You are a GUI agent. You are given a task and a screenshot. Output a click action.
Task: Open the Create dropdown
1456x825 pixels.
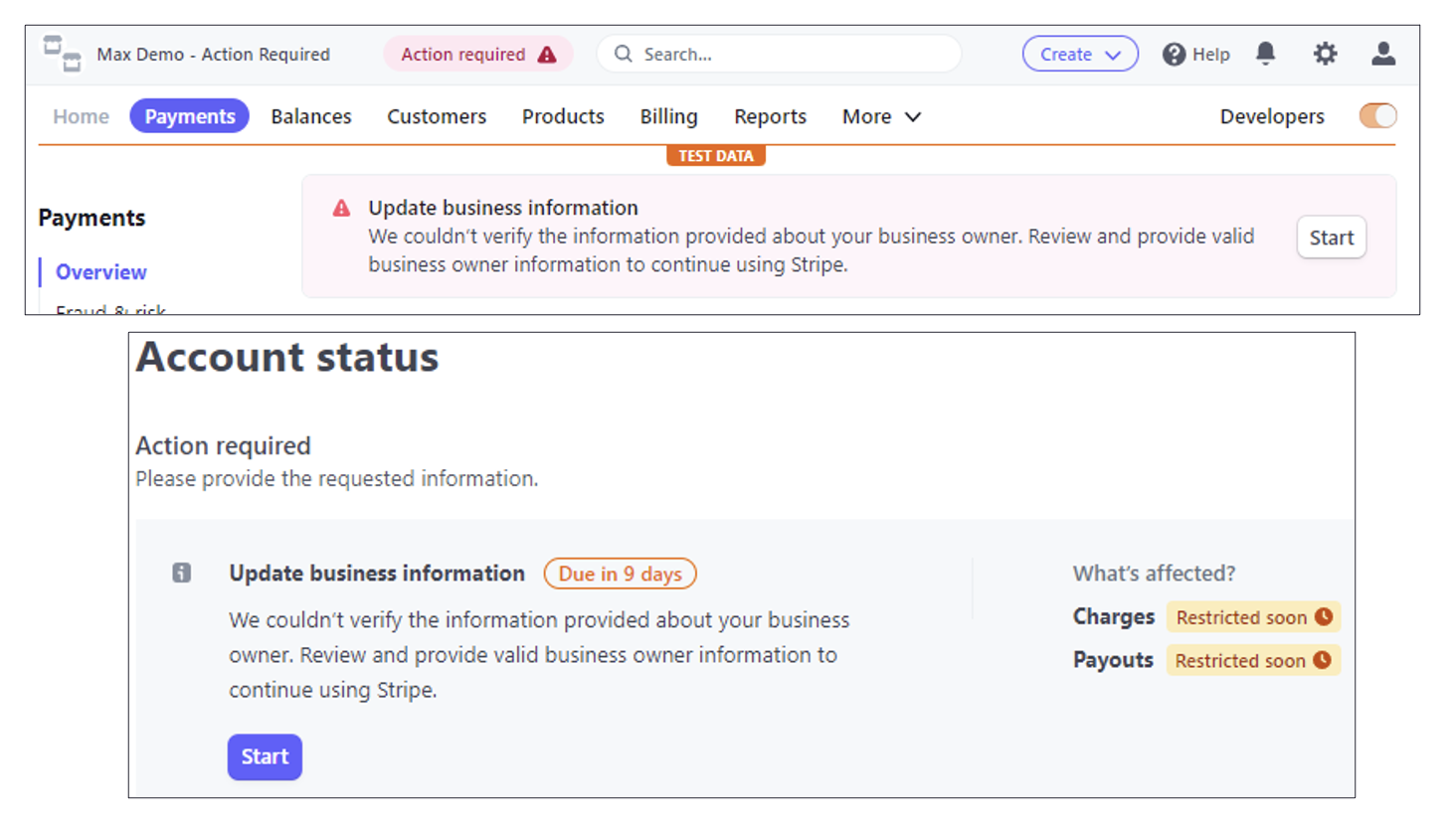pyautogui.click(x=1080, y=54)
